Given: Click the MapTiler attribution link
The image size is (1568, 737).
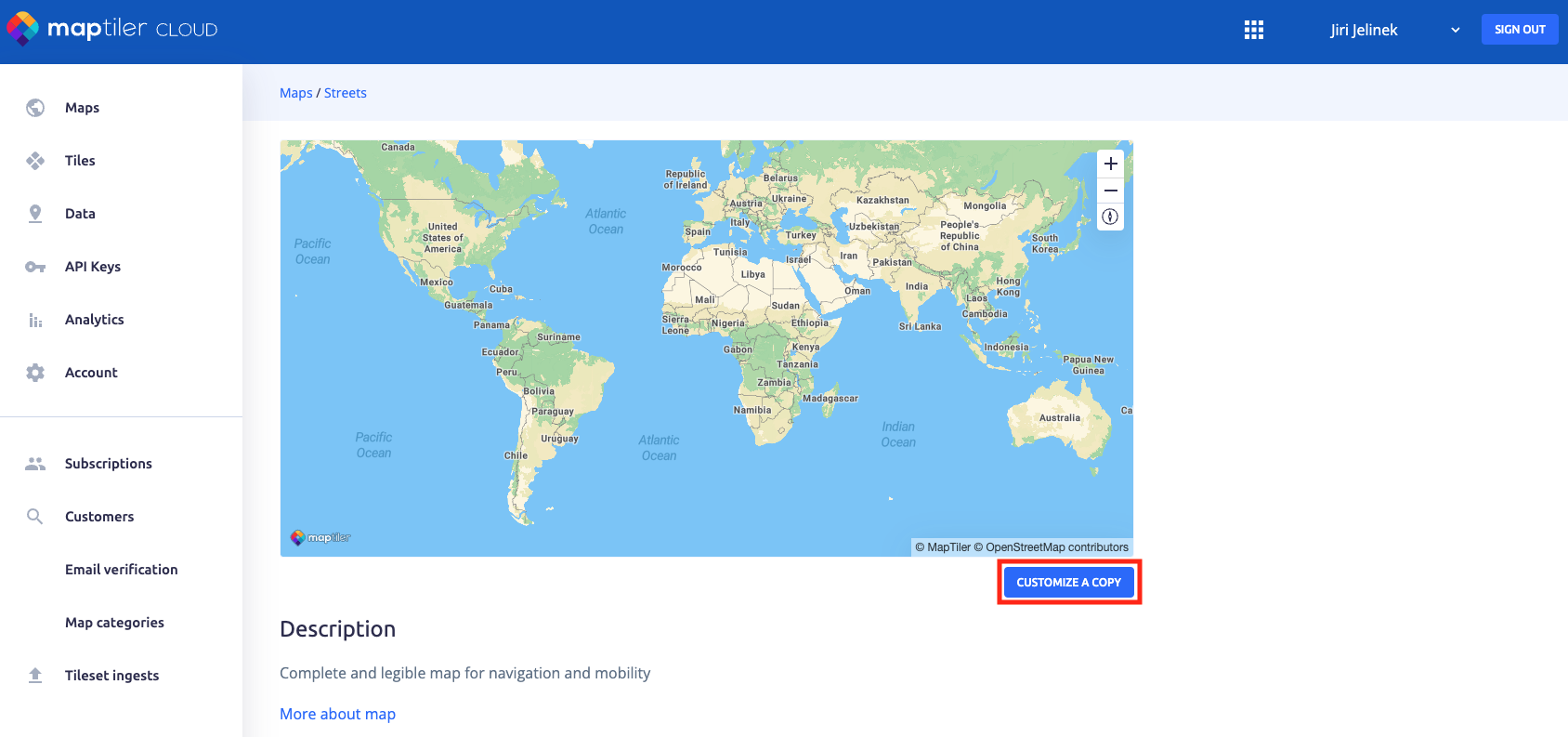Looking at the screenshot, I should click(x=943, y=547).
